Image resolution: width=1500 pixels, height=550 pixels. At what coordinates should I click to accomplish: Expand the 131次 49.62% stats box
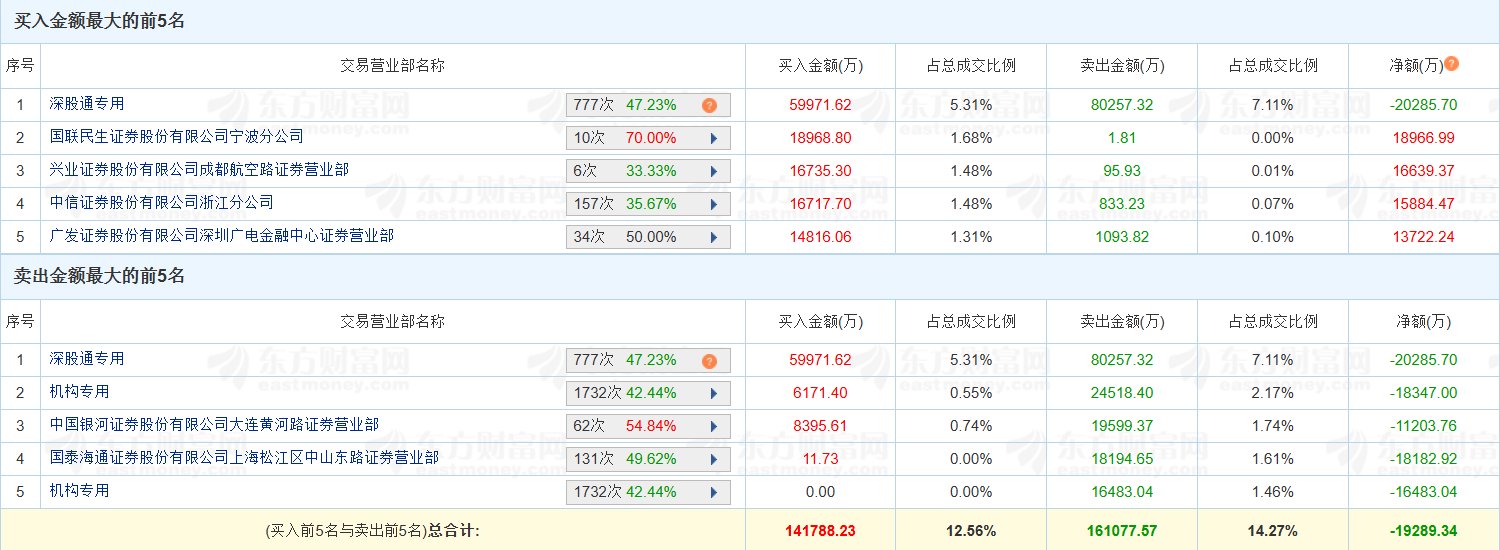coord(714,460)
